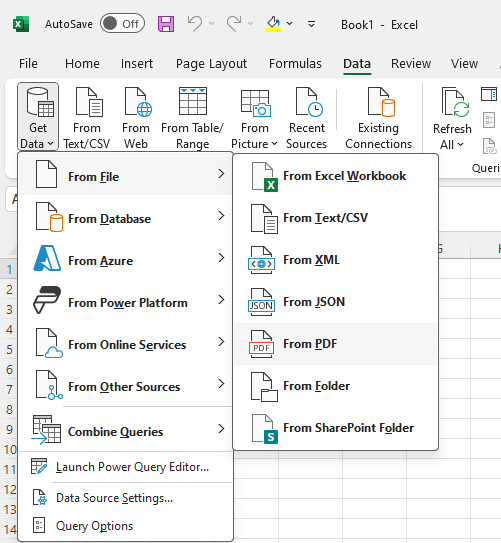Click the Get Data ribbon button

click(38, 116)
